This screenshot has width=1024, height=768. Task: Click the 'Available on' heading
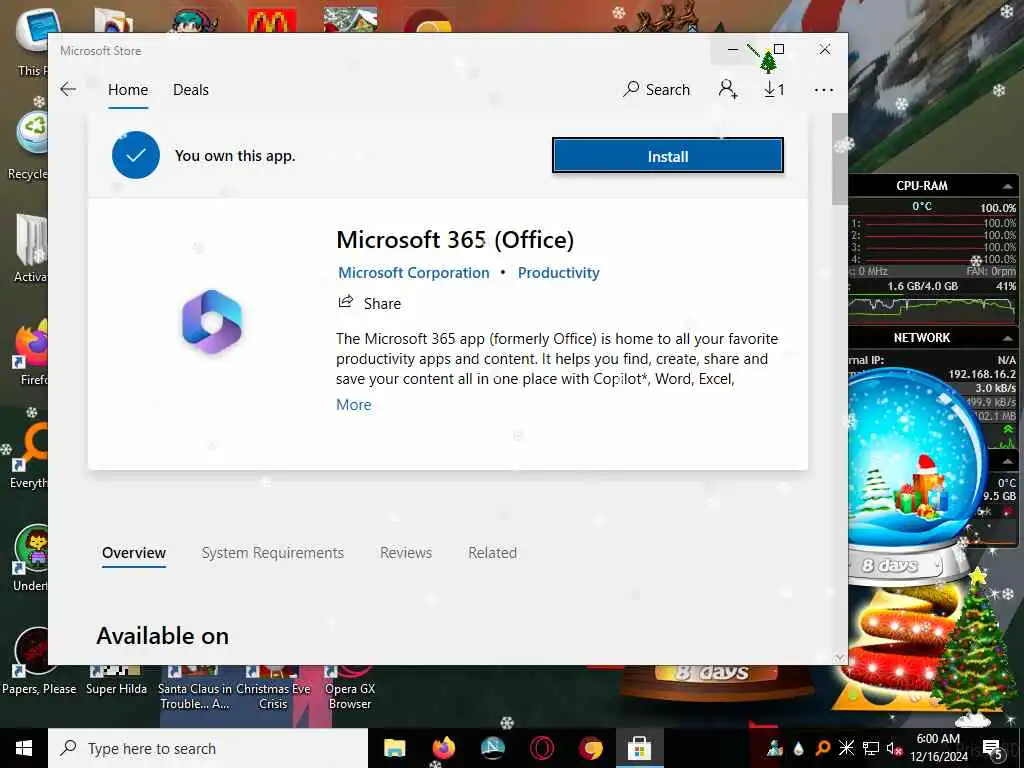[163, 636]
